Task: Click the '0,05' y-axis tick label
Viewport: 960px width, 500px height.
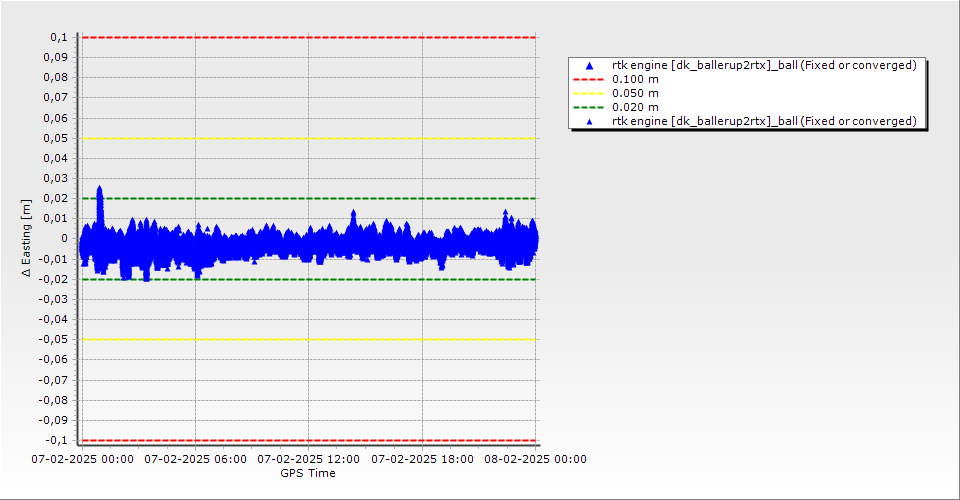Action: 56,138
